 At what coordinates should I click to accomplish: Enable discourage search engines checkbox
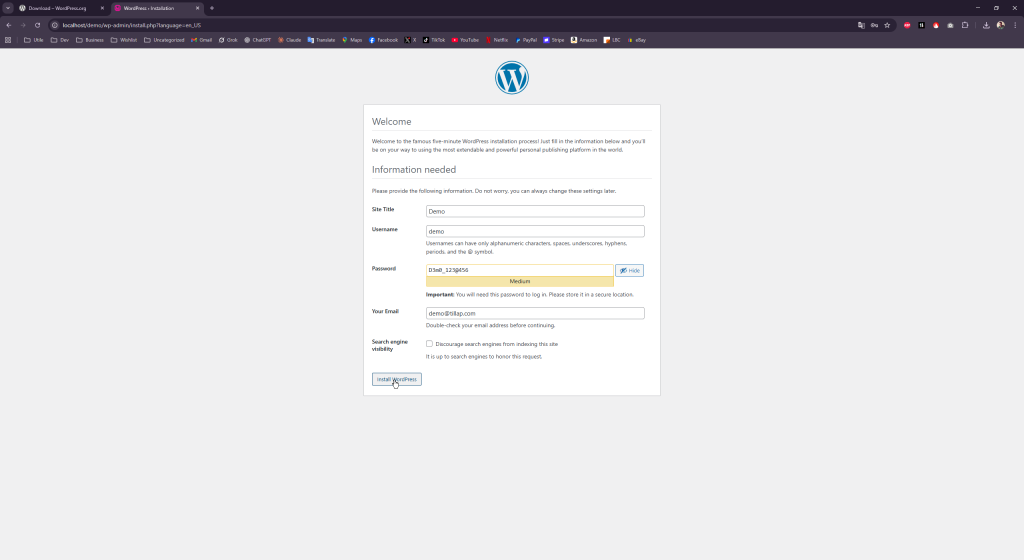[430, 344]
